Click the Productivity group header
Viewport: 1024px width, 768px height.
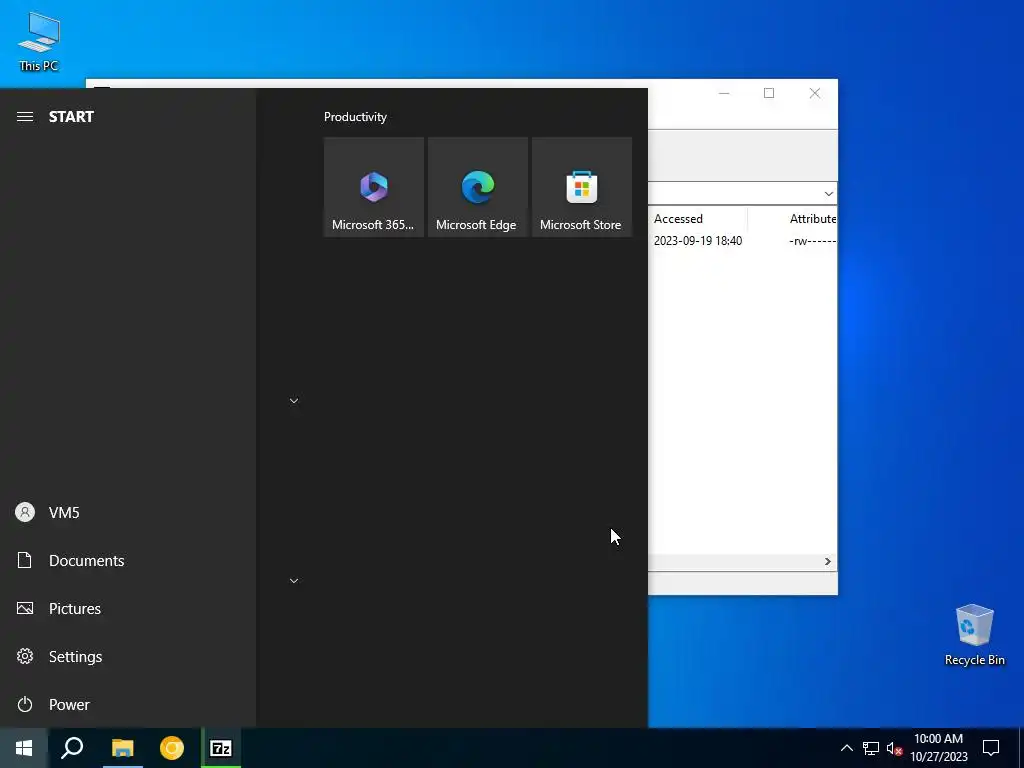pos(355,117)
